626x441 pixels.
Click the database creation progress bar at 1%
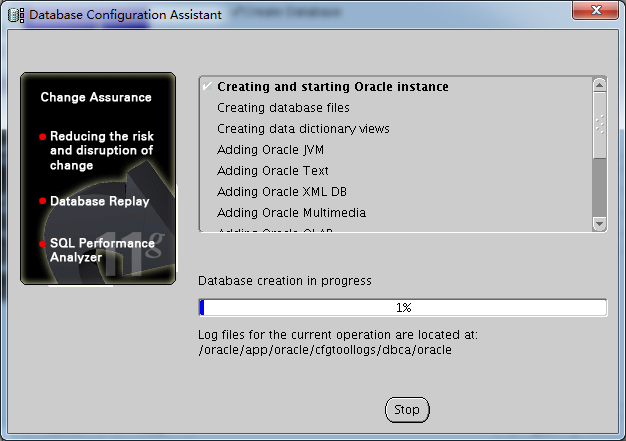(x=403, y=308)
